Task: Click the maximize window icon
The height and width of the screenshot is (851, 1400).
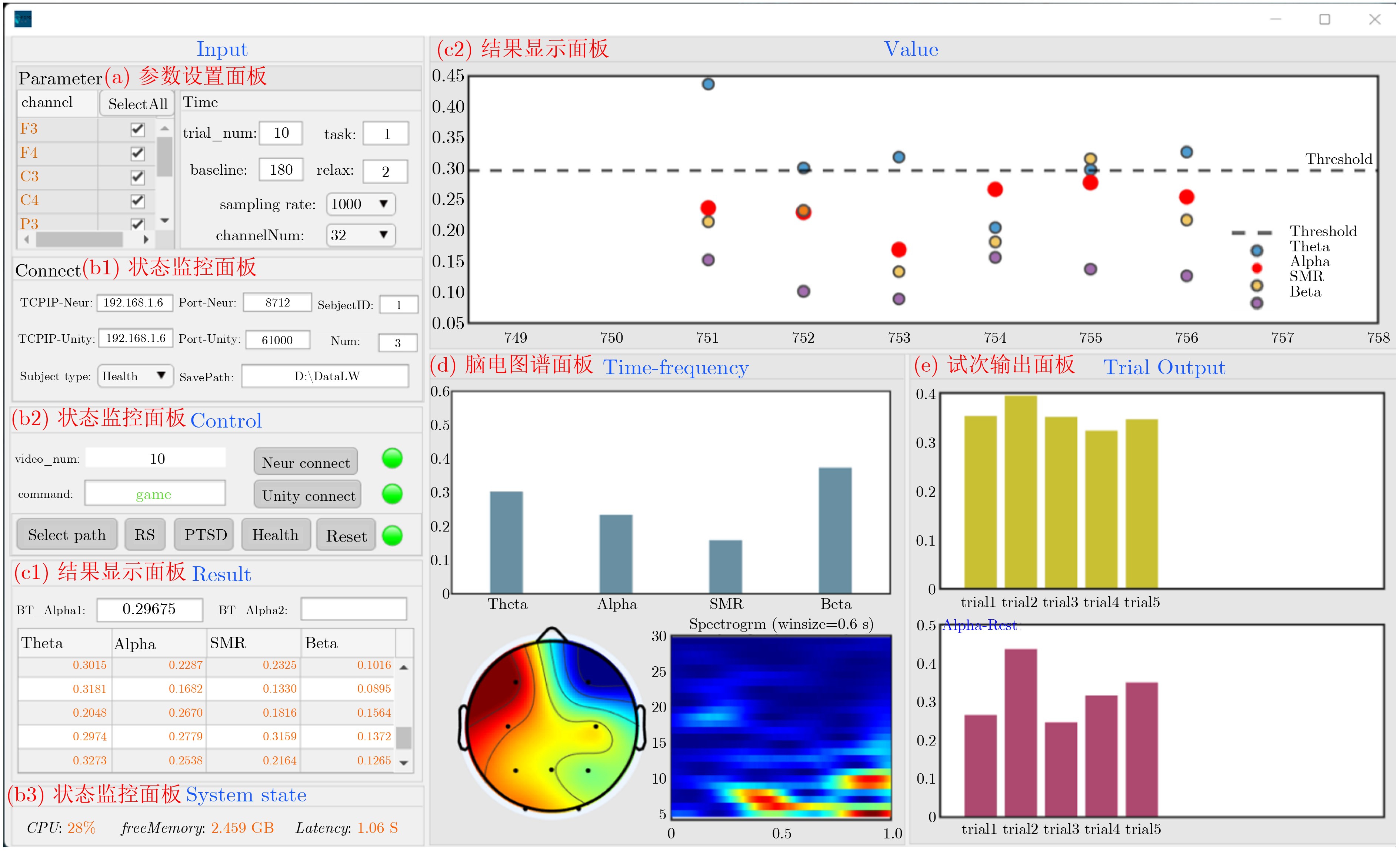Action: tap(1324, 19)
